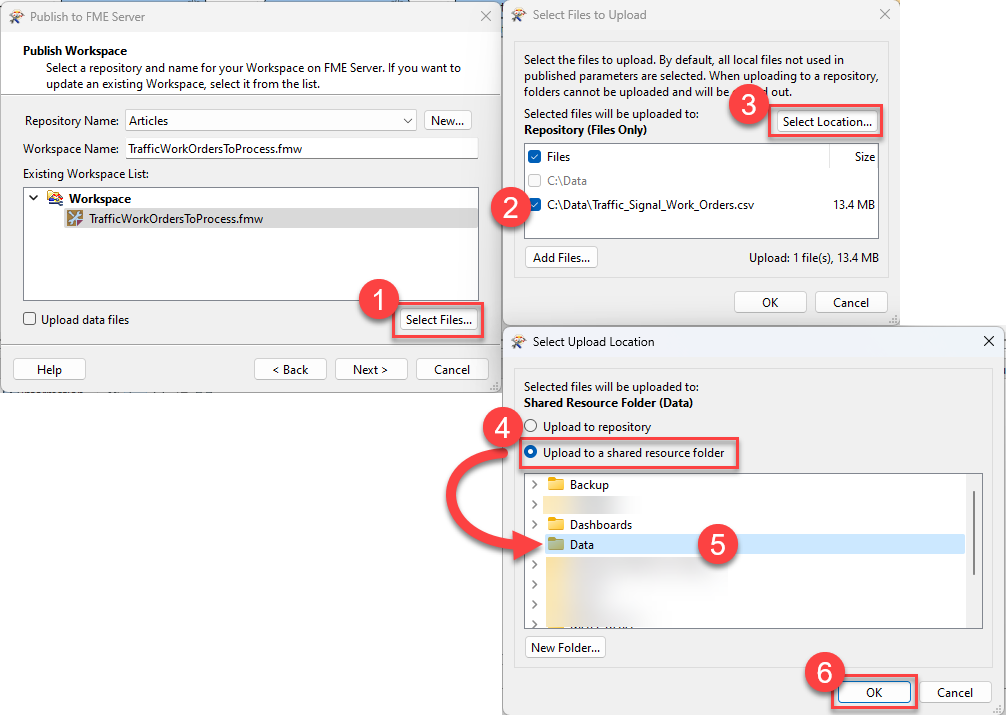
Task: Proceed with the Next > button
Action: [x=371, y=370]
